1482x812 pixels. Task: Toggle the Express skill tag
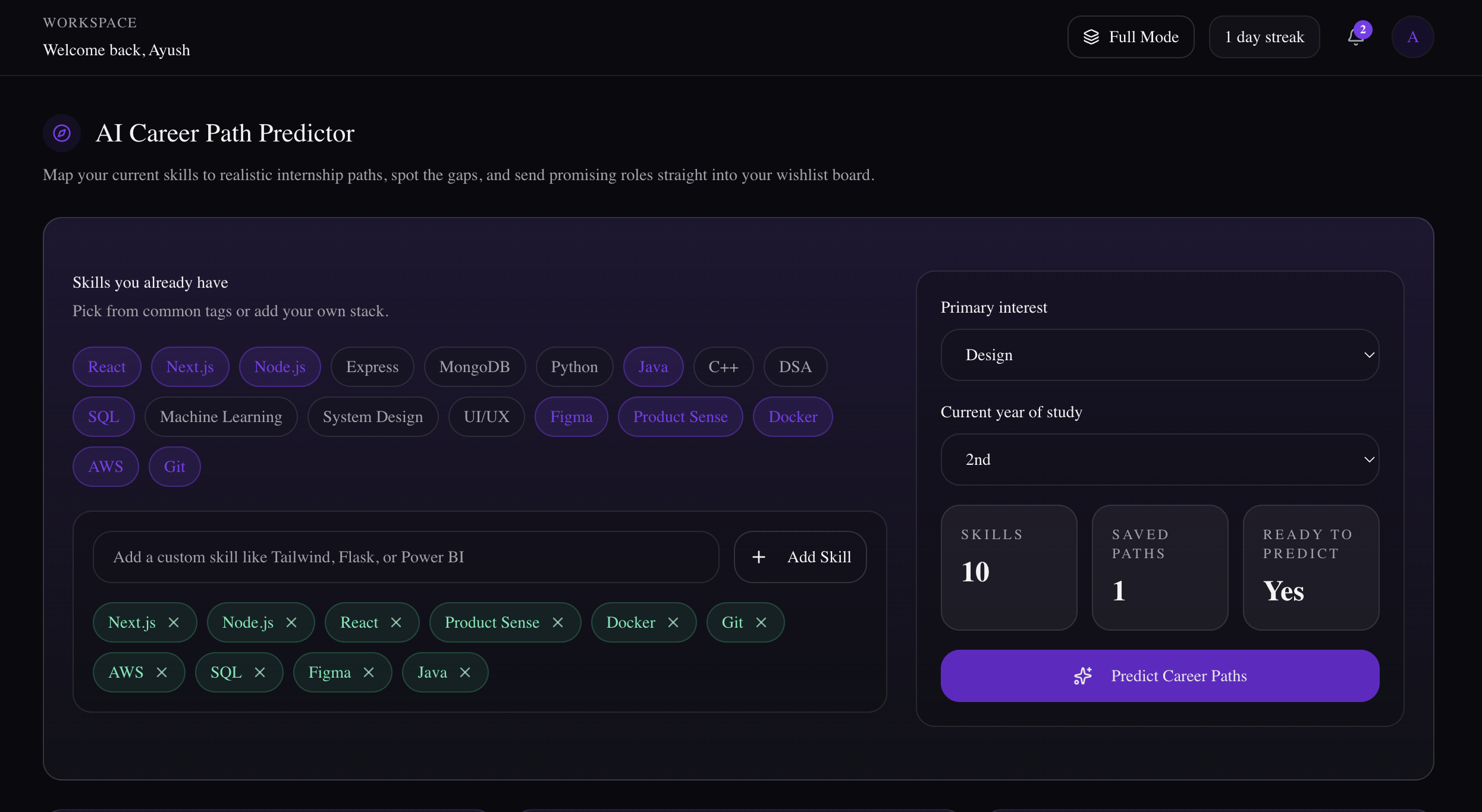click(x=372, y=367)
